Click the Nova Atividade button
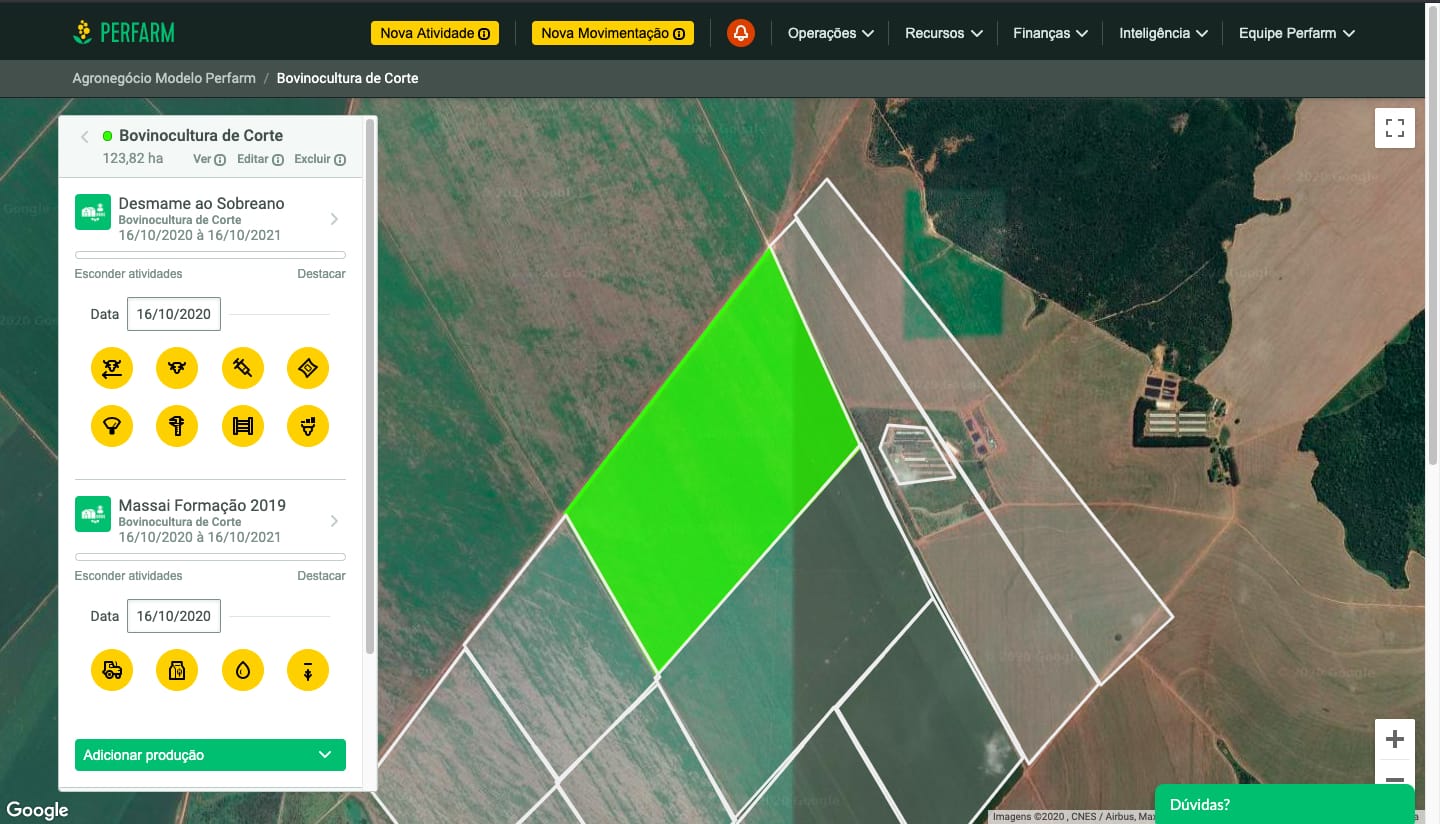The height and width of the screenshot is (824, 1440). [434, 33]
